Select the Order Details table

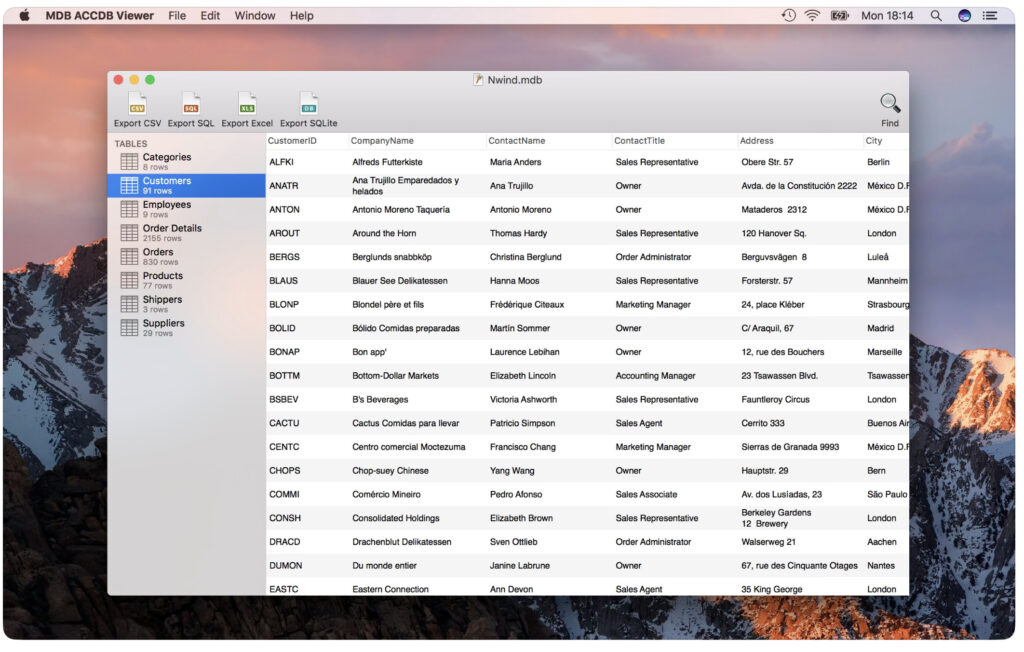171,233
